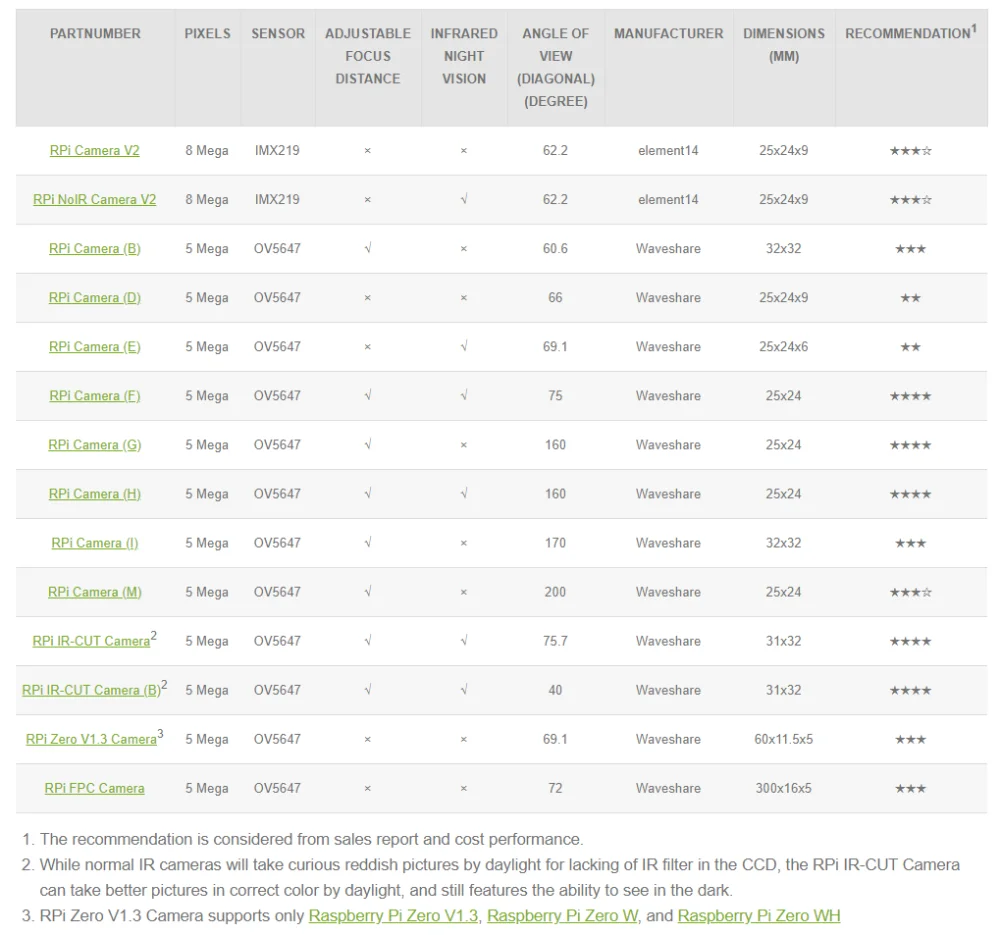Viewport: 1000px width, 935px height.
Task: Select the RPi Camera (E) link
Action: [x=95, y=347]
